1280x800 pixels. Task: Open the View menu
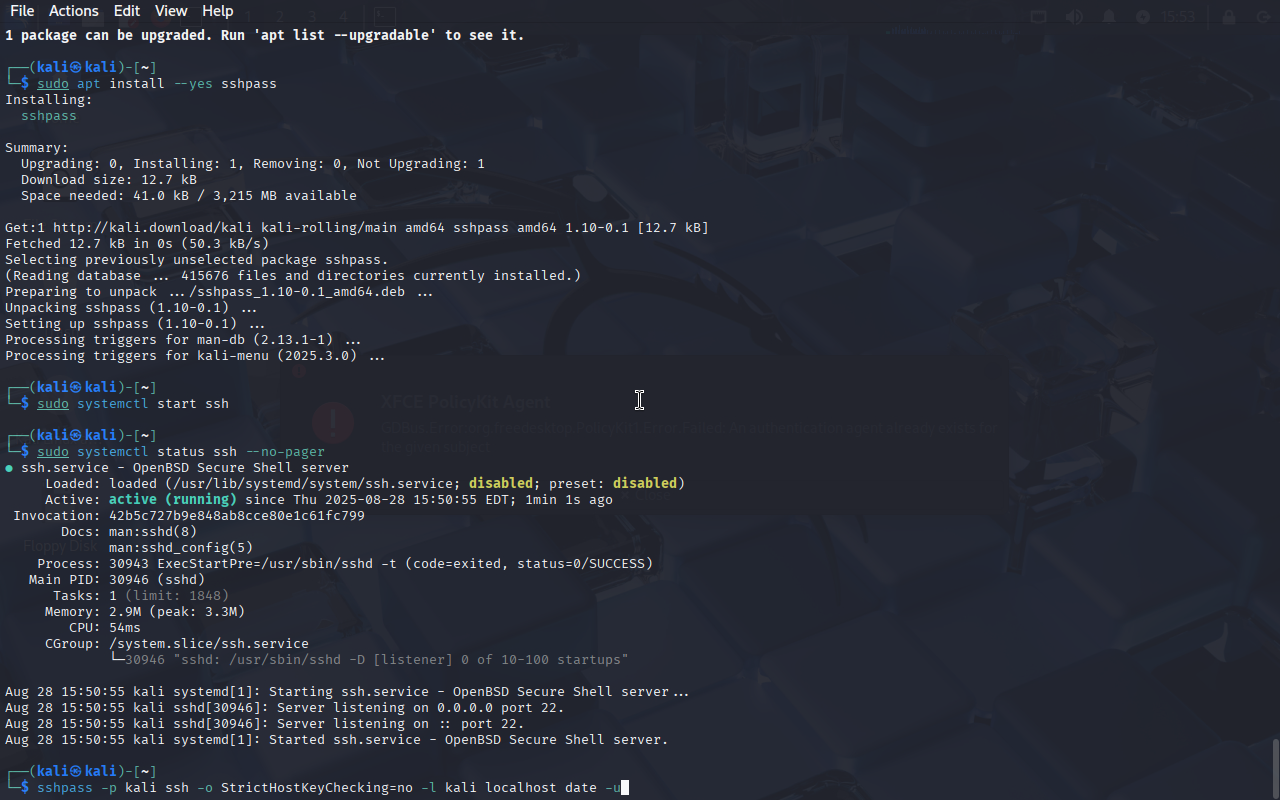coord(171,11)
